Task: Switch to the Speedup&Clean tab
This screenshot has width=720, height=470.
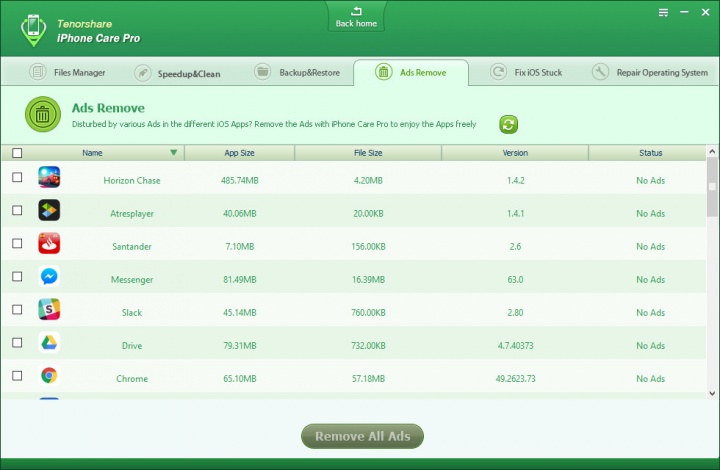Action: [x=177, y=73]
